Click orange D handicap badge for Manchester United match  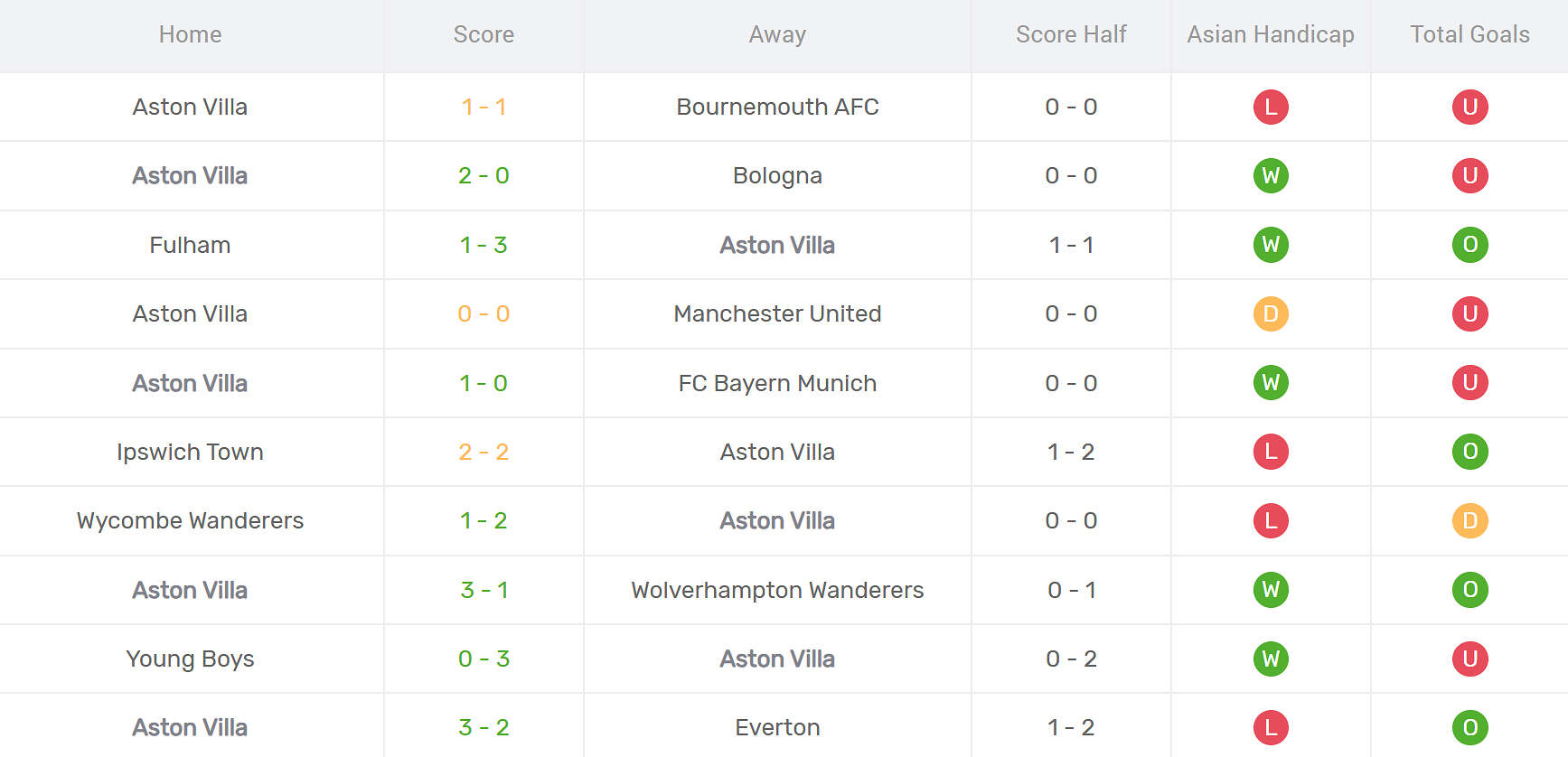pyautogui.click(x=1271, y=313)
